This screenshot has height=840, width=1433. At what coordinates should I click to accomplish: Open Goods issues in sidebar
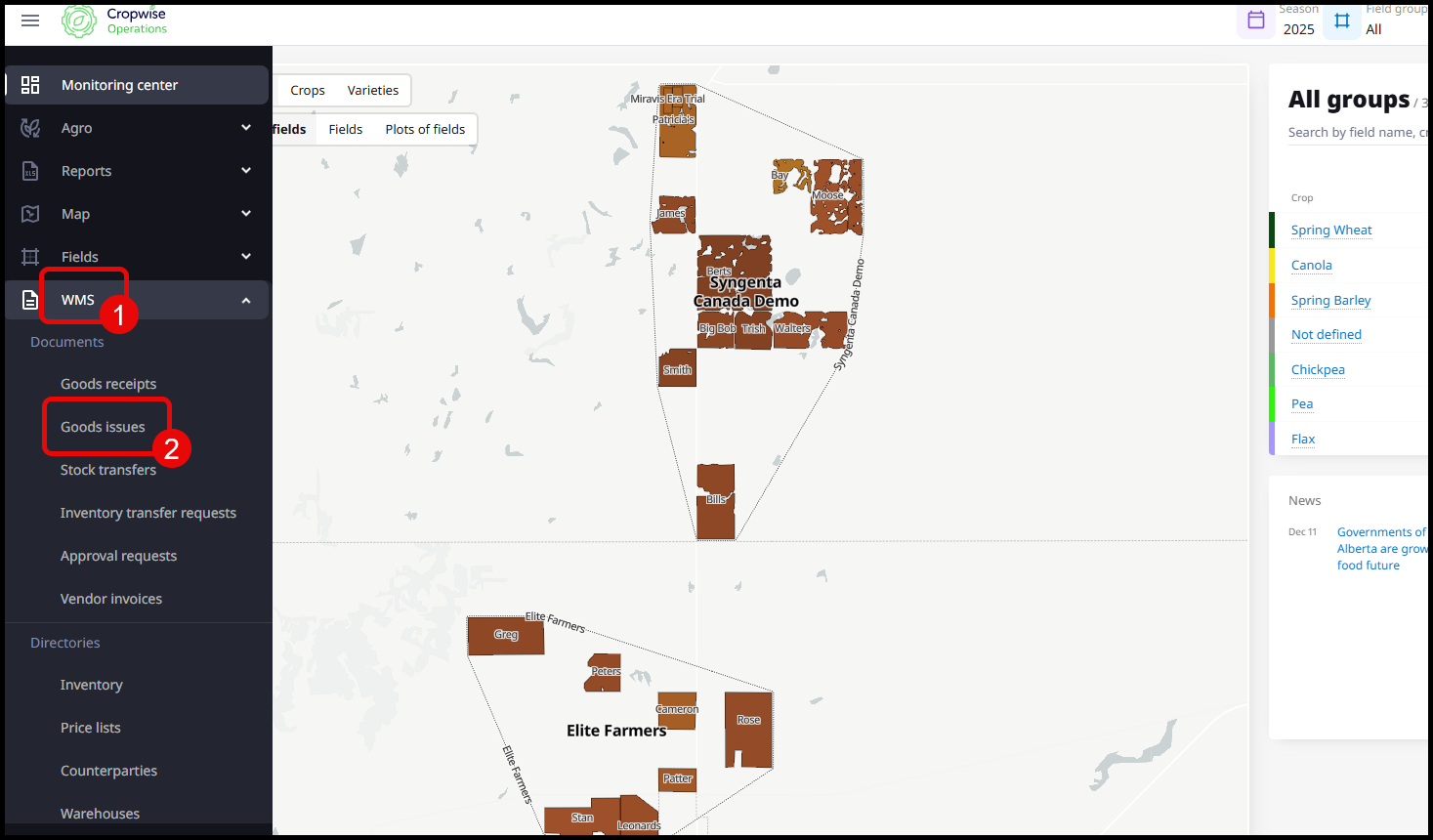pos(103,427)
